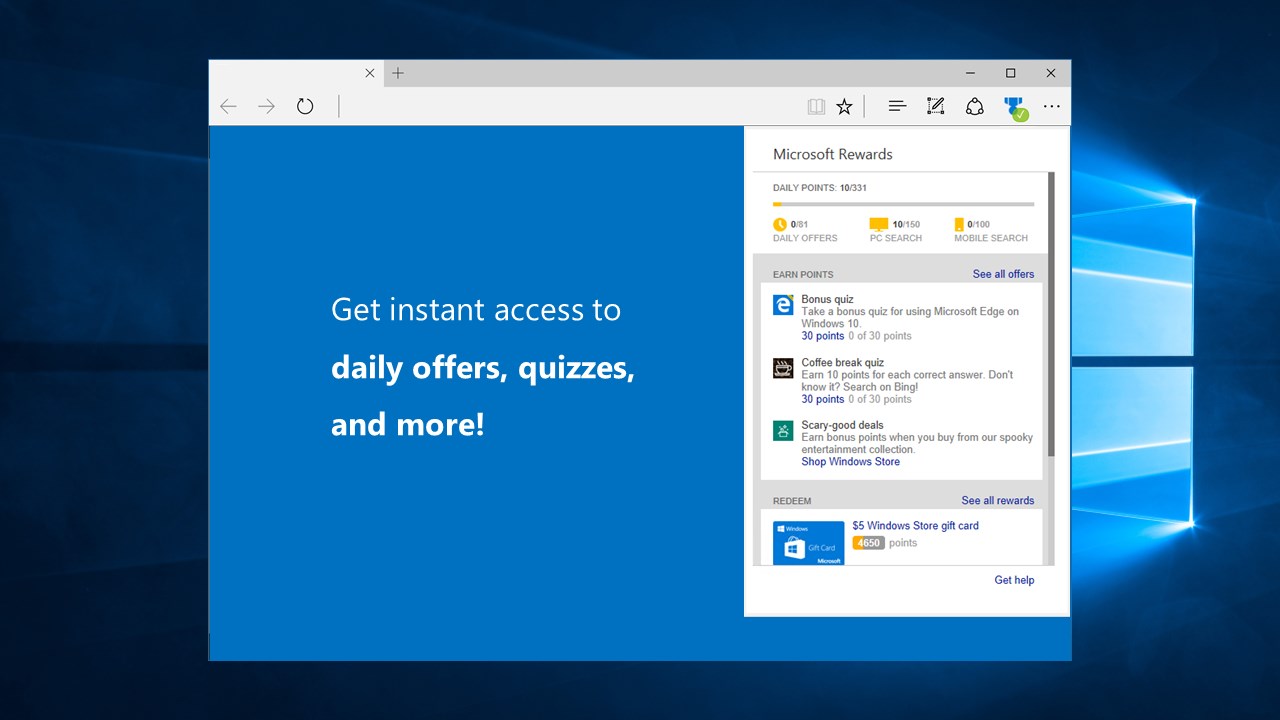Follow the Shop Windows Store link
1280x720 pixels.
tap(850, 461)
